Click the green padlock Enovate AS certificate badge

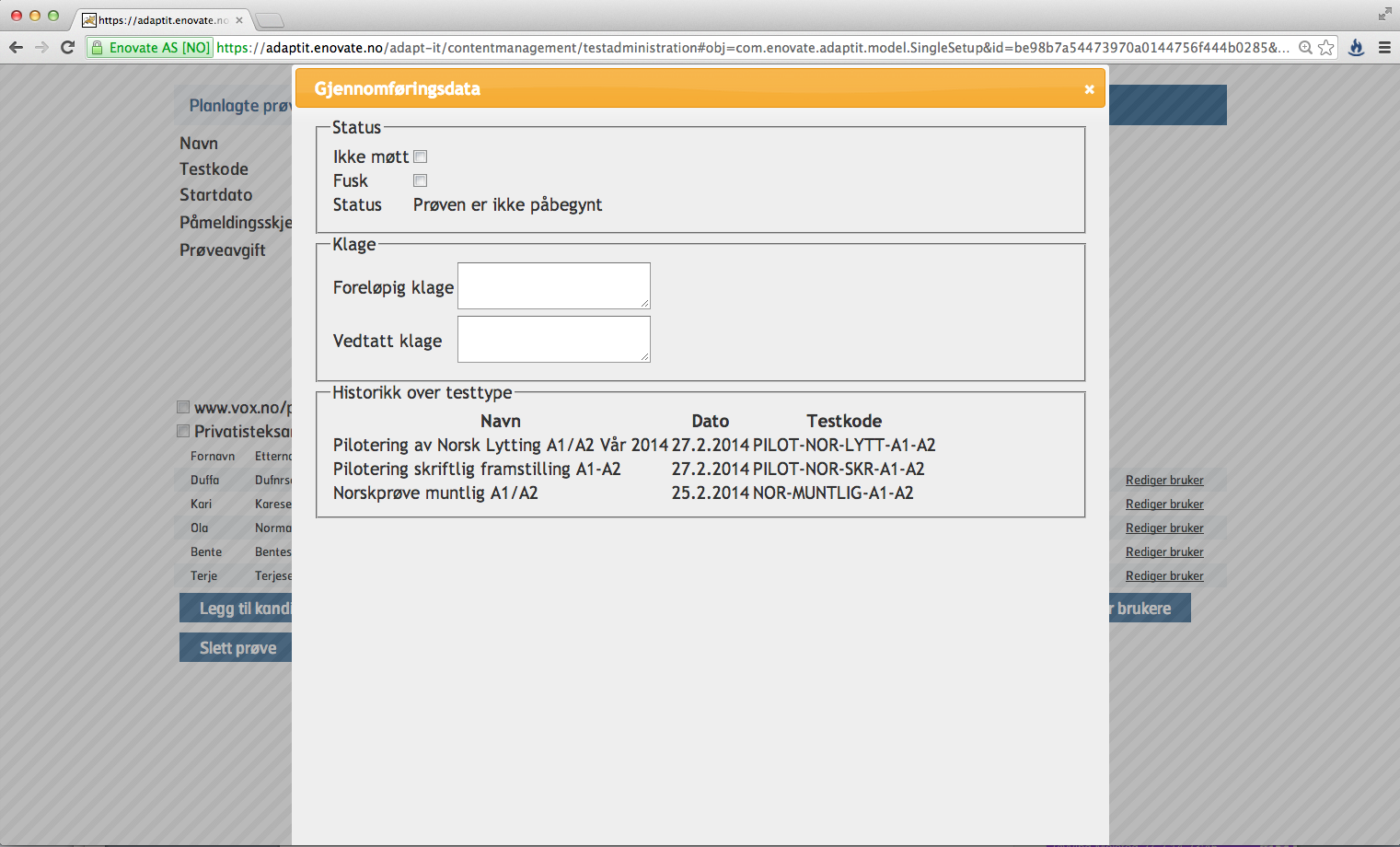[x=150, y=48]
